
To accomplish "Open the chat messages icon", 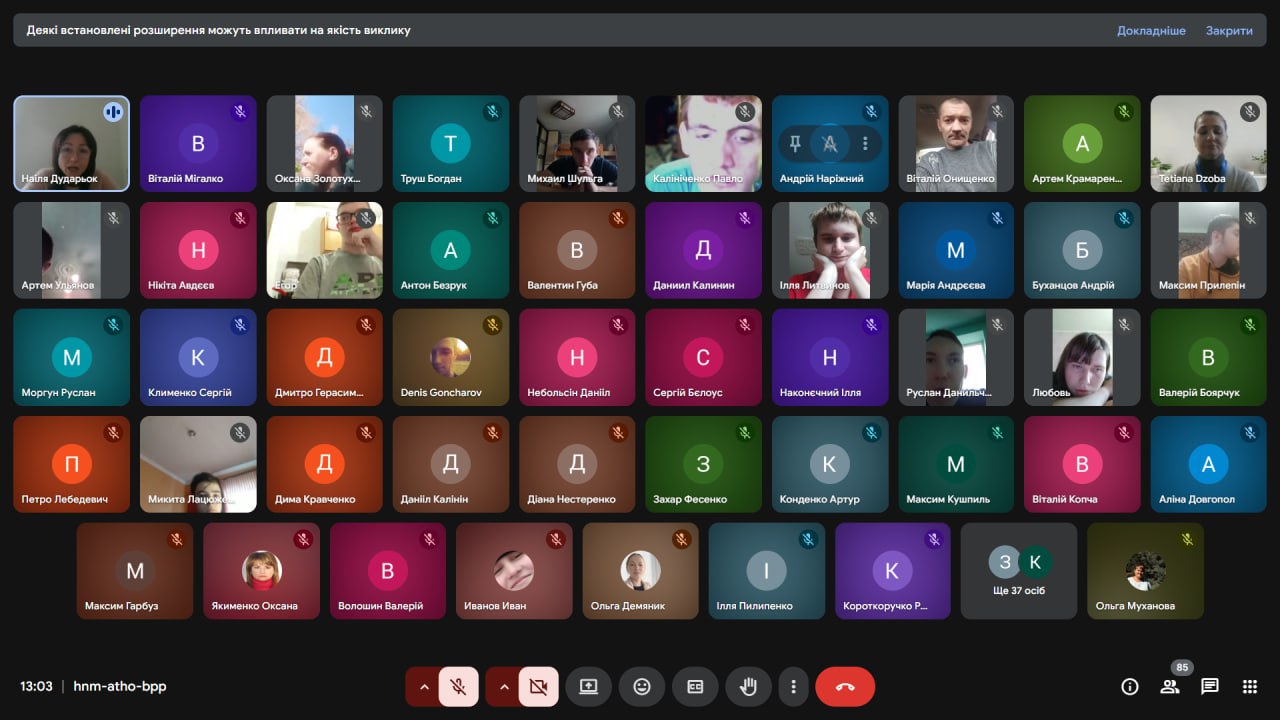I will click(x=1210, y=687).
